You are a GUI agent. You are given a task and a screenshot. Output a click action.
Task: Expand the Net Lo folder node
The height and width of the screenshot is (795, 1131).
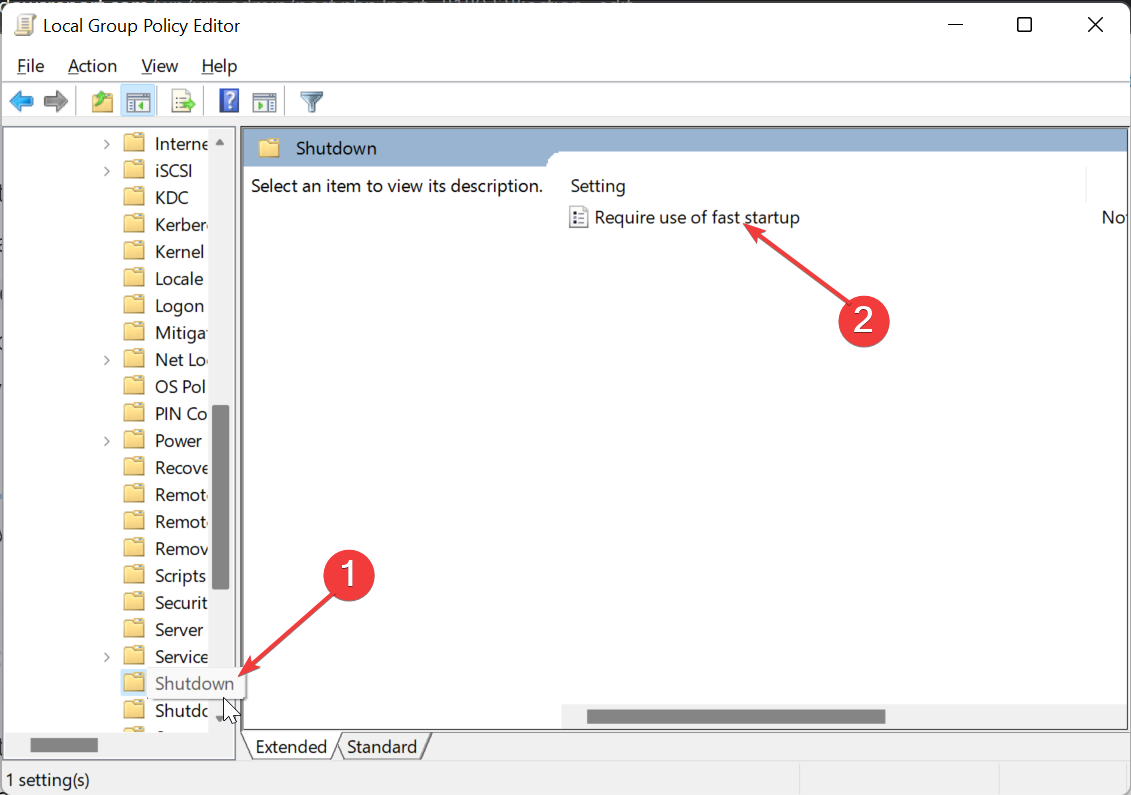pyautogui.click(x=107, y=360)
